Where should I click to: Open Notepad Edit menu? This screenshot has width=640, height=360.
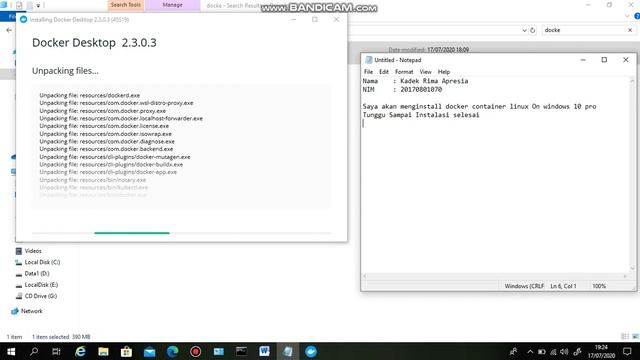pos(384,72)
